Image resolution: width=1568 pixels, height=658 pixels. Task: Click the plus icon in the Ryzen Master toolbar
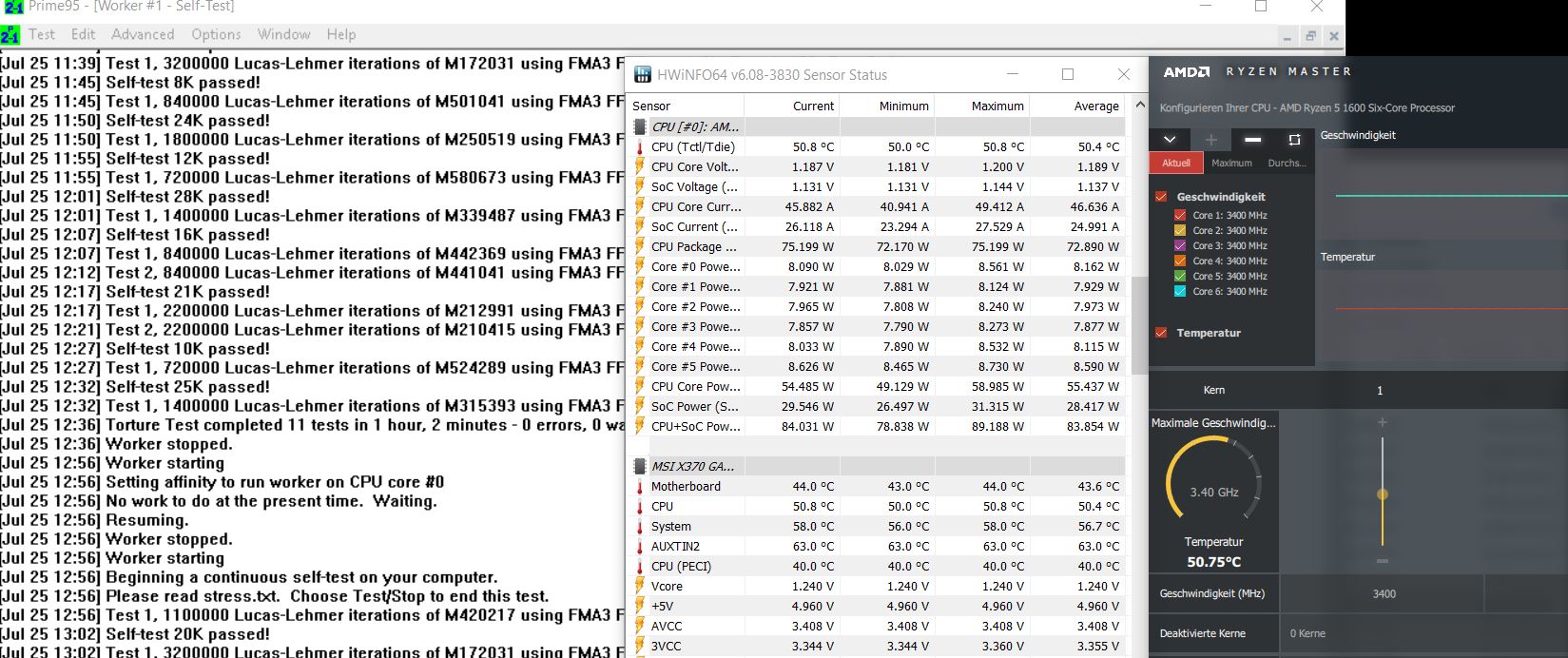click(x=1211, y=140)
